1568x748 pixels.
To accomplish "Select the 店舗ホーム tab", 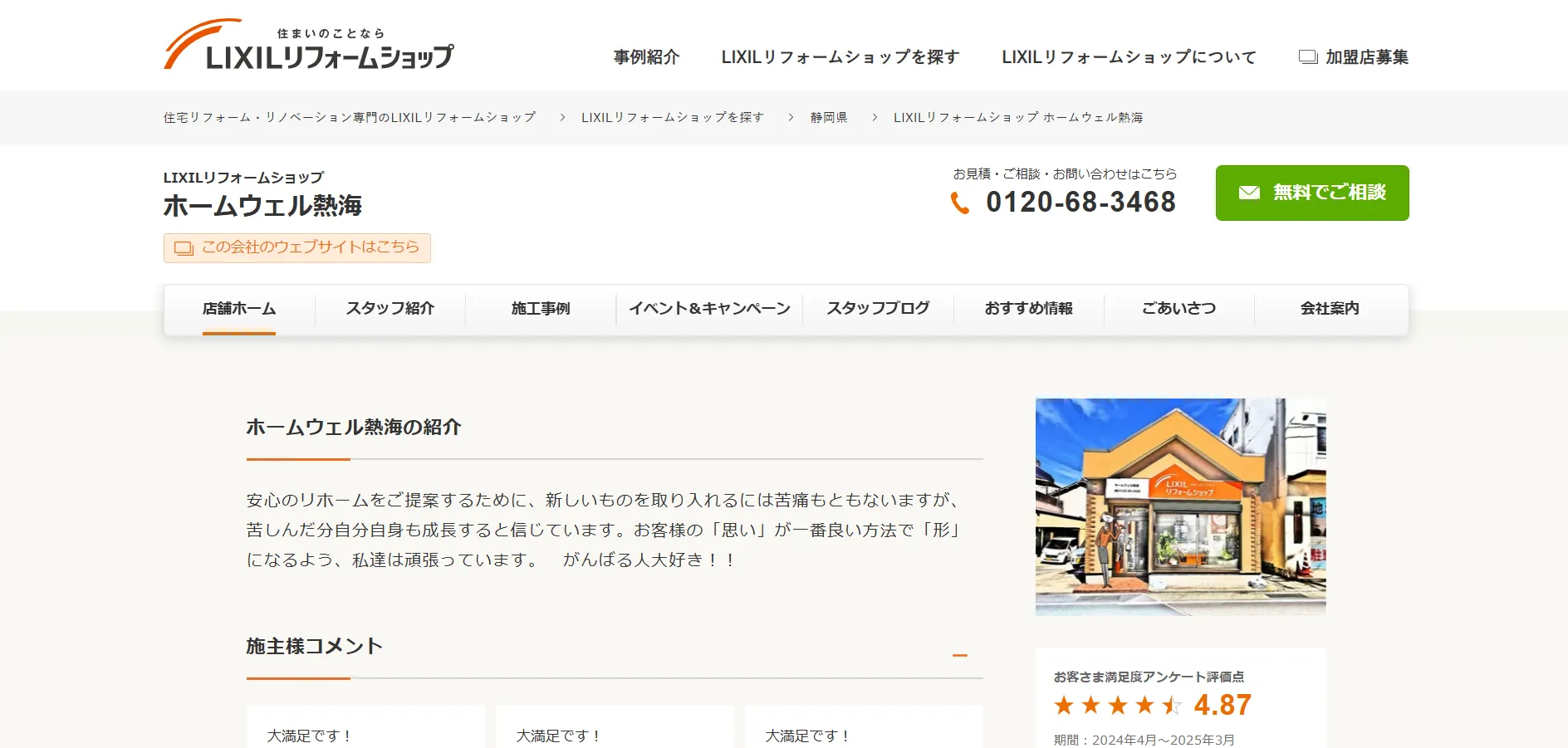I will [239, 309].
